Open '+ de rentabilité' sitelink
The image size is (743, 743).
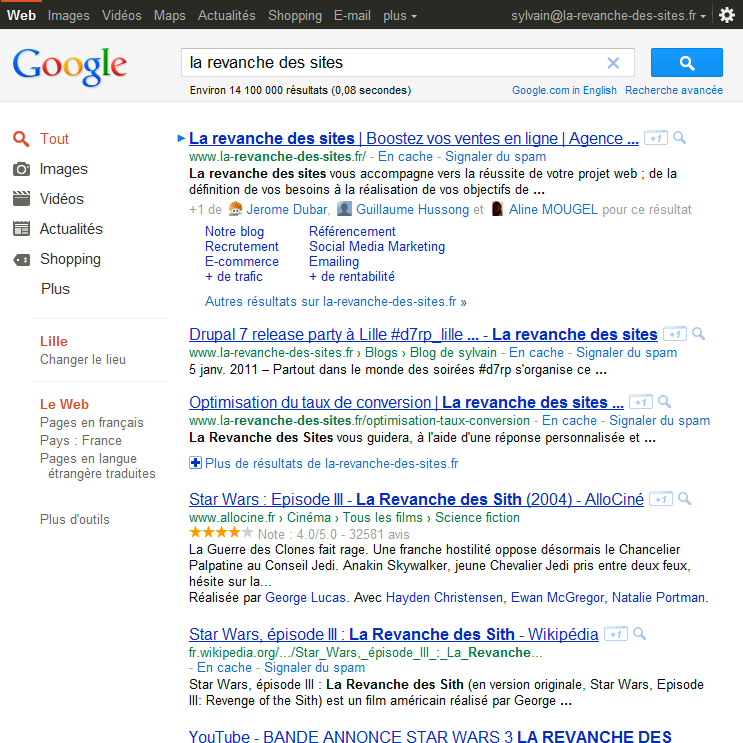(352, 277)
